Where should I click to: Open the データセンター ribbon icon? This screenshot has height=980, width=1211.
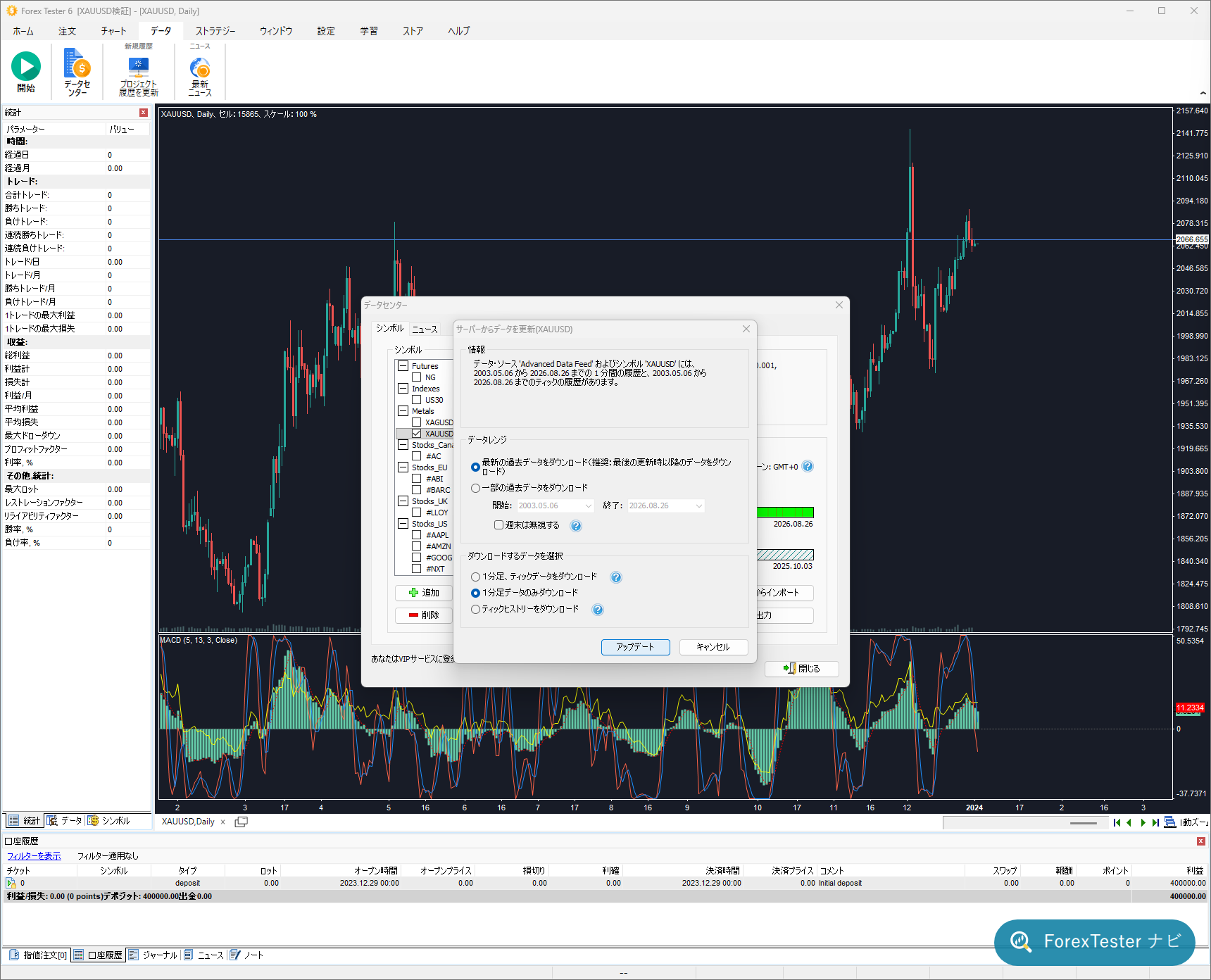click(x=77, y=64)
